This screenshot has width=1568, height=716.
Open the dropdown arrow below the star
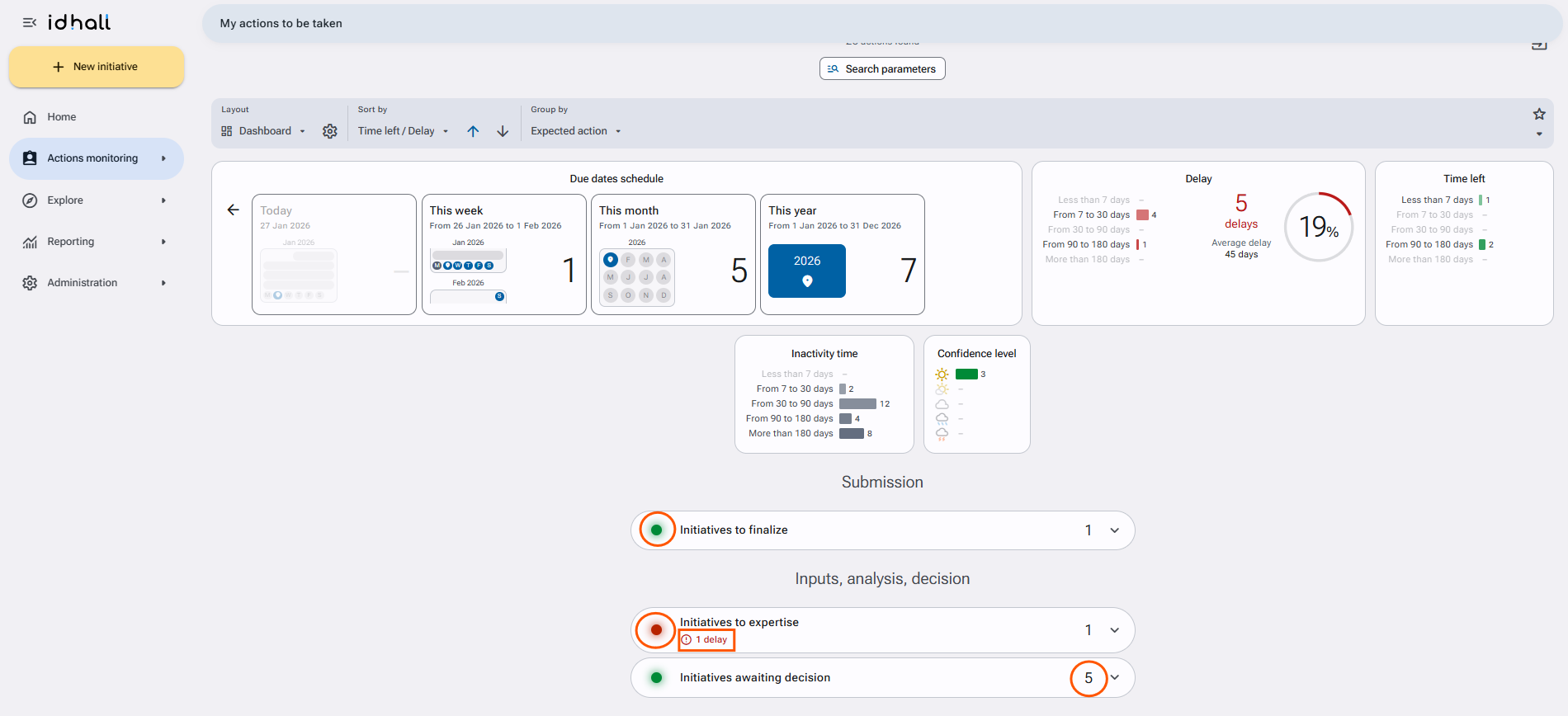coord(1539,134)
